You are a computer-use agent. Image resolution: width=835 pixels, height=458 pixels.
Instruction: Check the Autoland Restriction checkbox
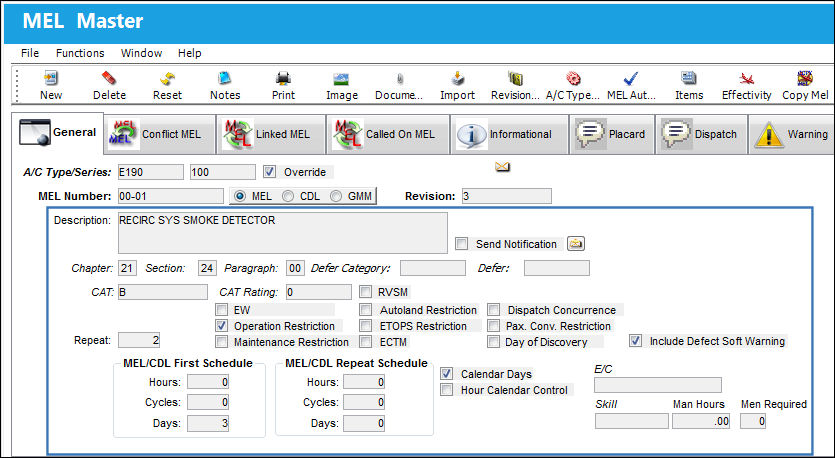(x=365, y=310)
